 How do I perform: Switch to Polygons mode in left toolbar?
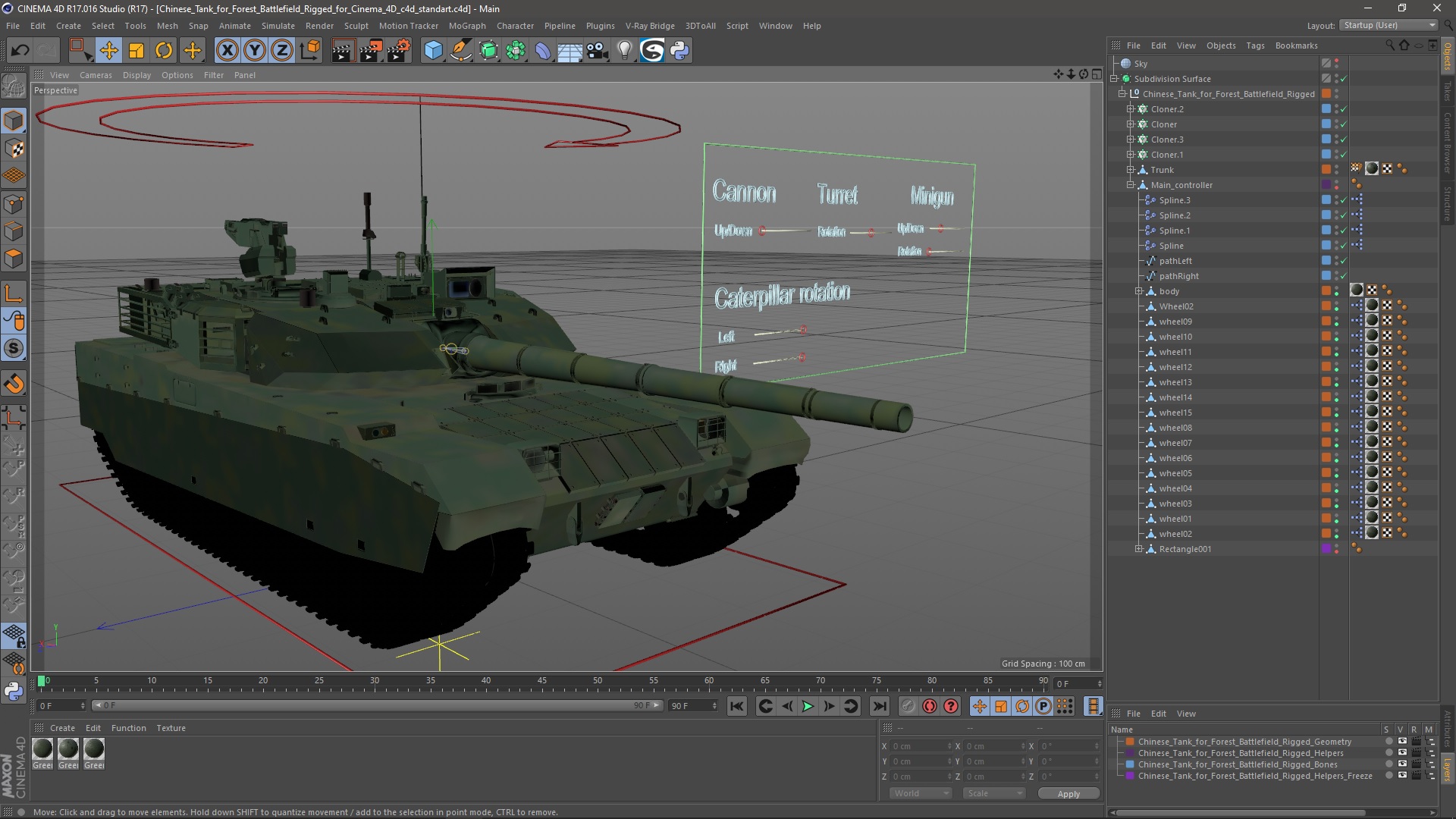[x=14, y=259]
